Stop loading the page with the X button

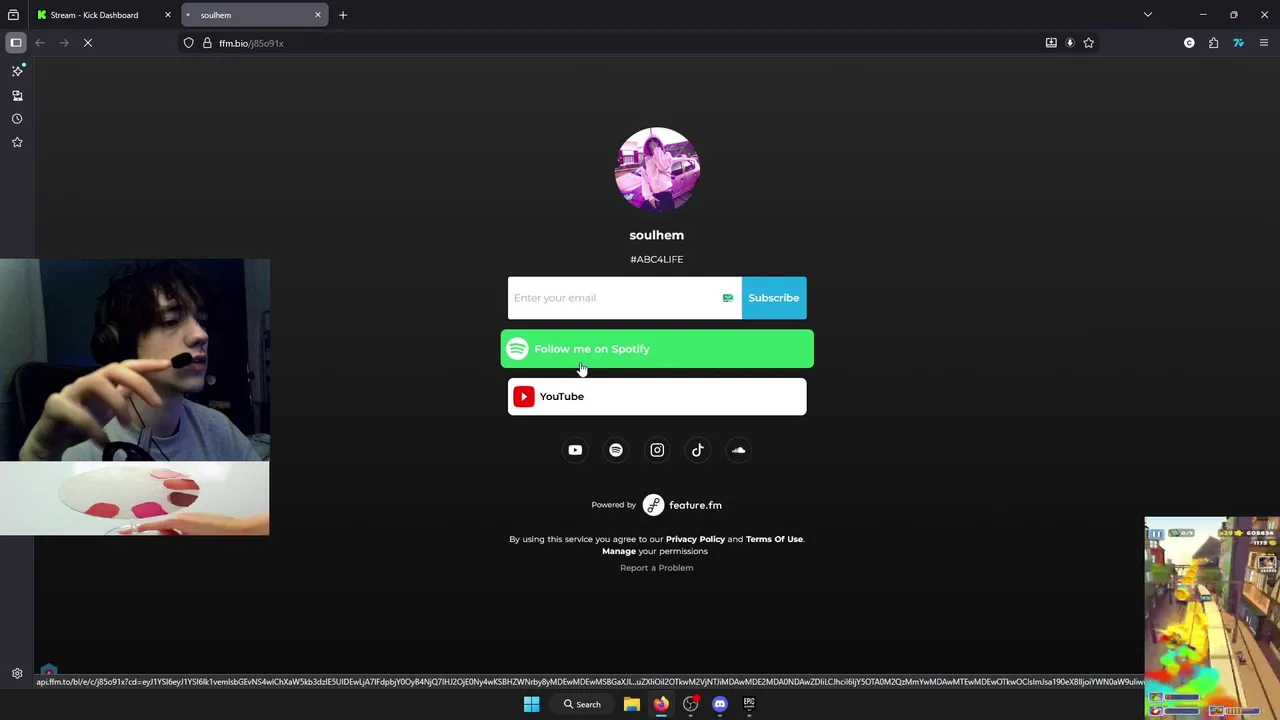point(87,43)
